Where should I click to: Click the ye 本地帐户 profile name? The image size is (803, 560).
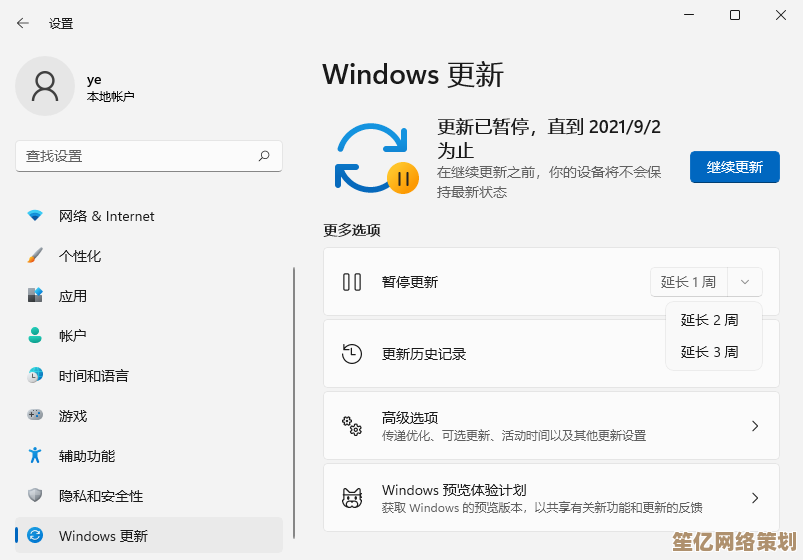point(110,88)
